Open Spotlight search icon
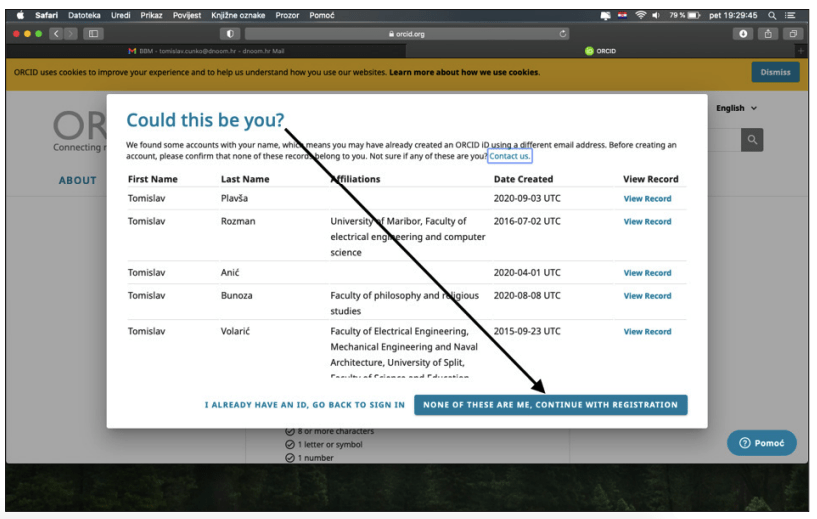The width and height of the screenshot is (817, 519). coord(772,15)
